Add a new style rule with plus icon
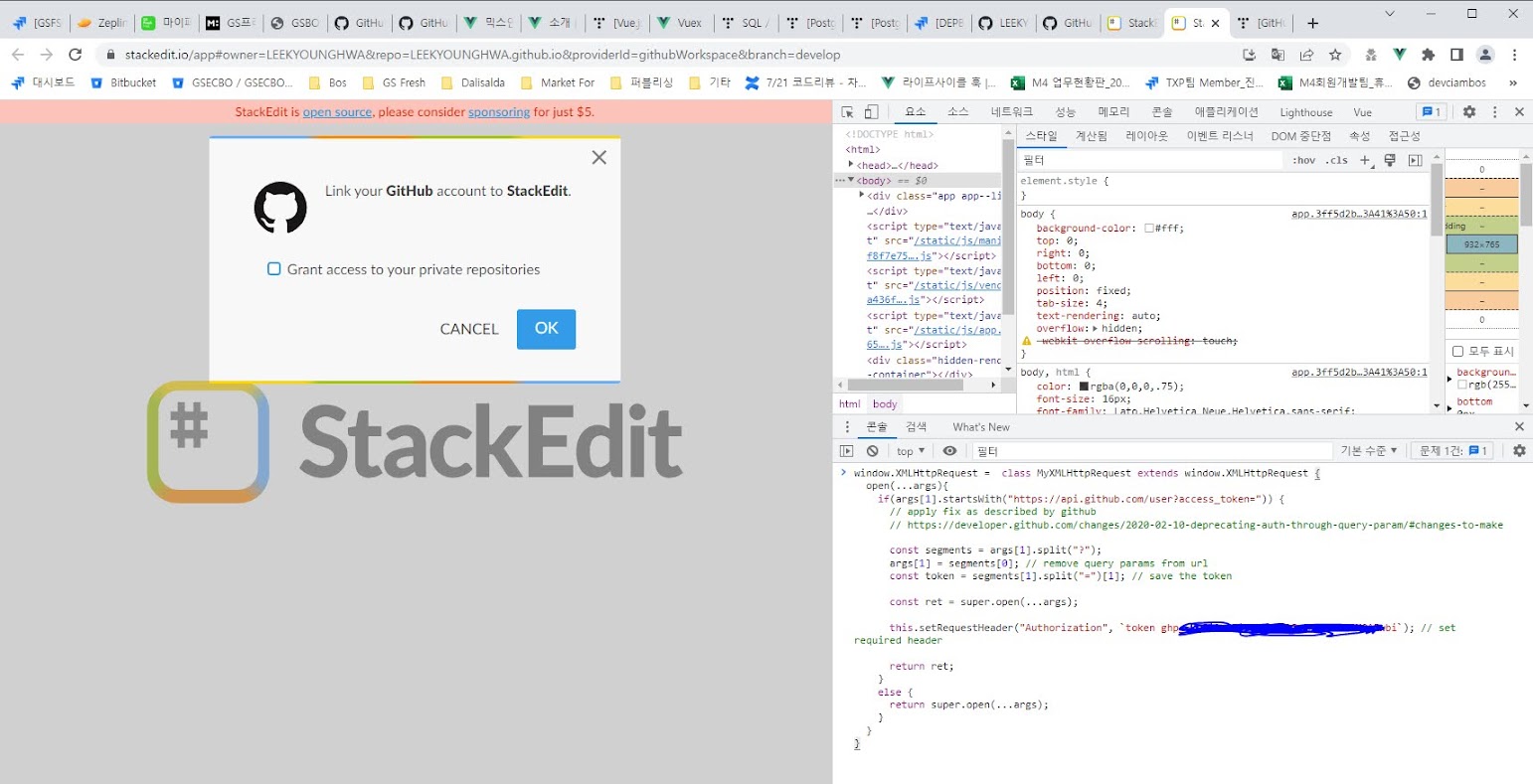Viewport: 1533px width, 784px height. 1365,160
